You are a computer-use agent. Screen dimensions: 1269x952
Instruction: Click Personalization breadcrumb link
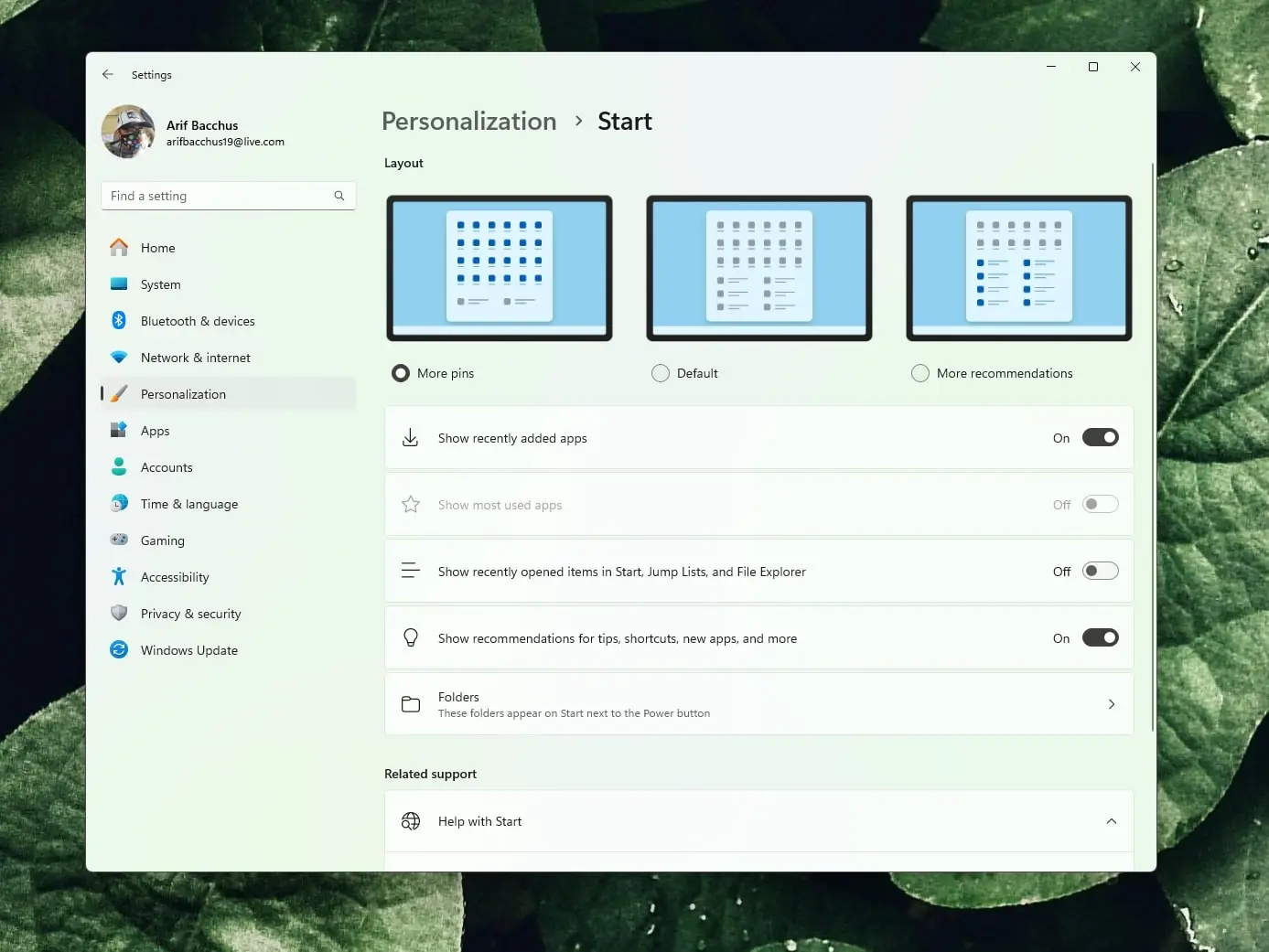pyautogui.click(x=468, y=122)
